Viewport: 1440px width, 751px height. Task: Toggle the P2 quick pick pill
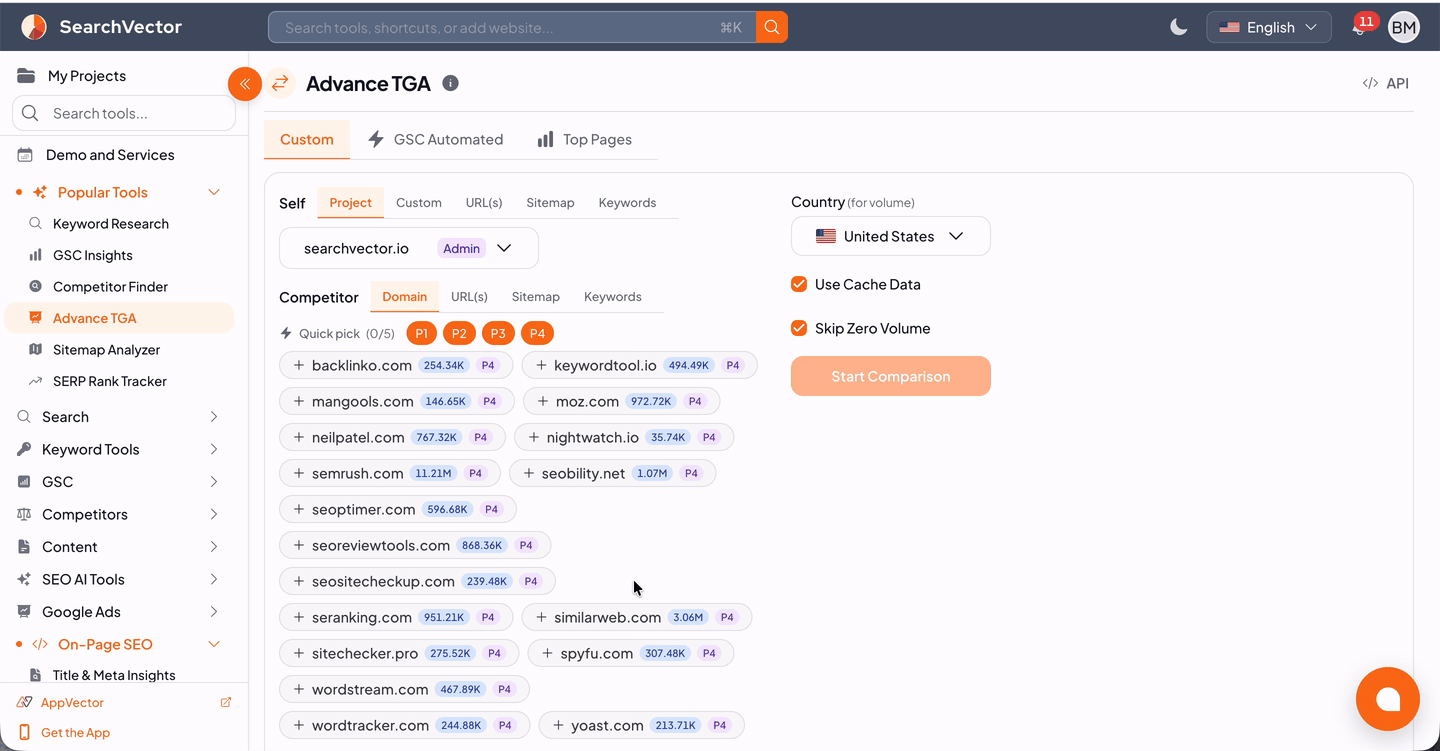pyautogui.click(x=459, y=334)
